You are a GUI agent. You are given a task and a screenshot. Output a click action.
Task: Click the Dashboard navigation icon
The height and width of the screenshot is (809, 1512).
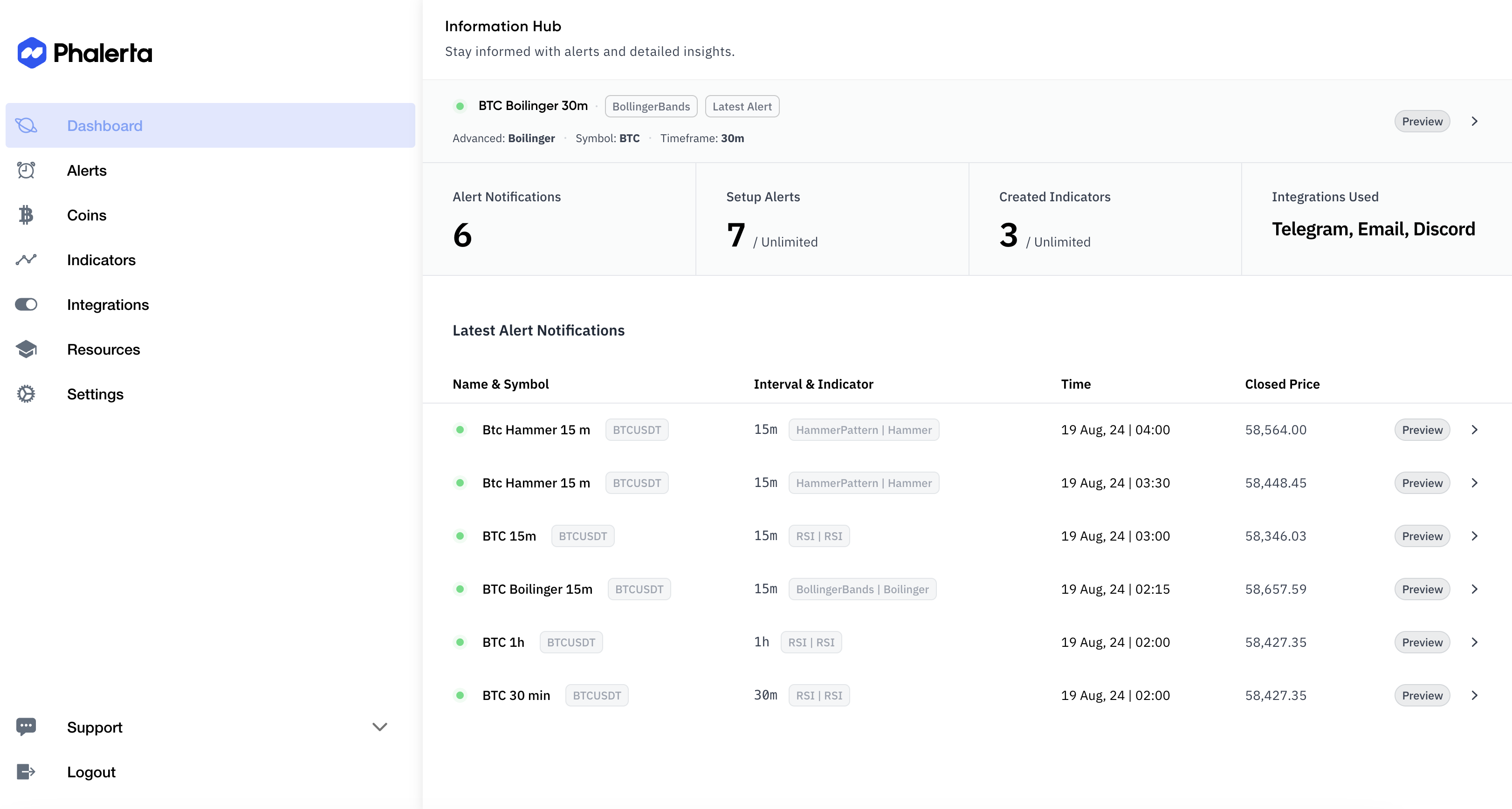pyautogui.click(x=28, y=125)
